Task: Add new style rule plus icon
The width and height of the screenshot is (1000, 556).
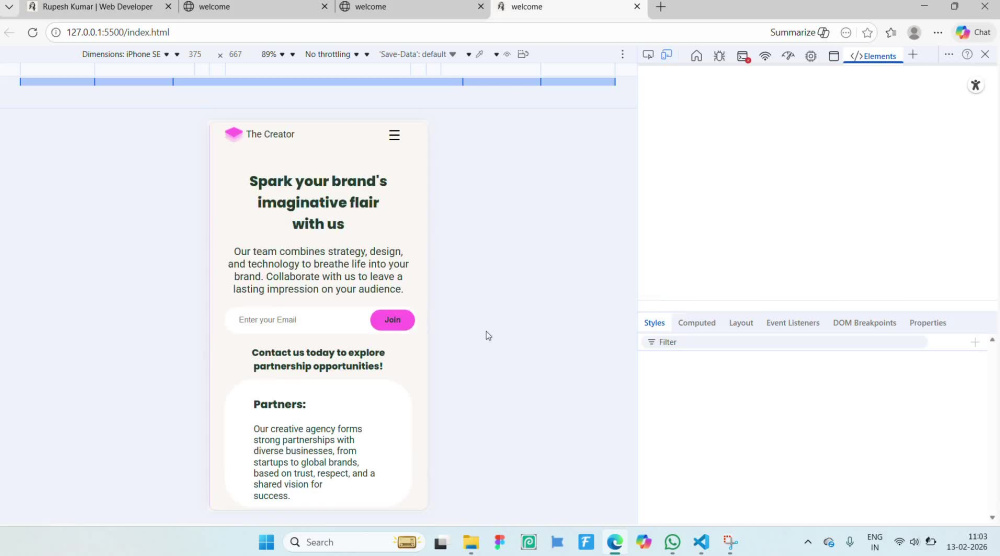Action: click(x=975, y=342)
